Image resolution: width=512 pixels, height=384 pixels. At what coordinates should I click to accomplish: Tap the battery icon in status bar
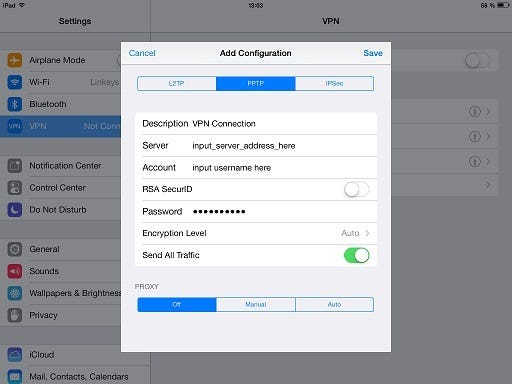(x=503, y=5)
